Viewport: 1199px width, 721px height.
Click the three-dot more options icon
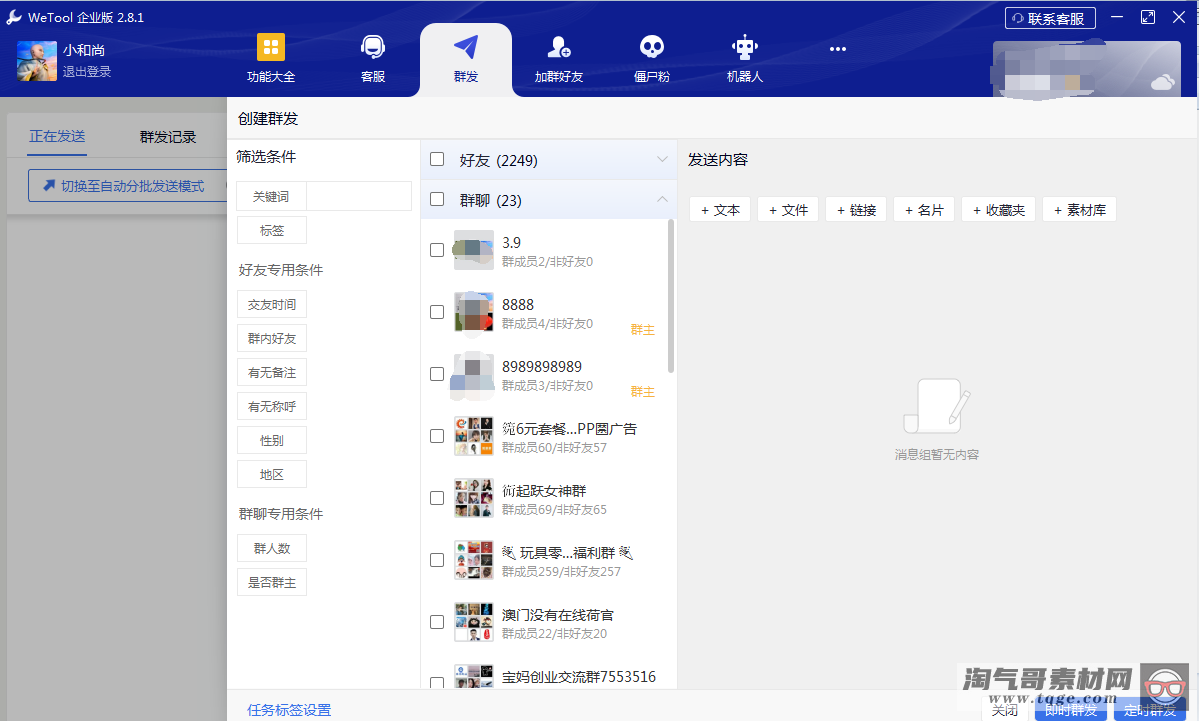(838, 49)
